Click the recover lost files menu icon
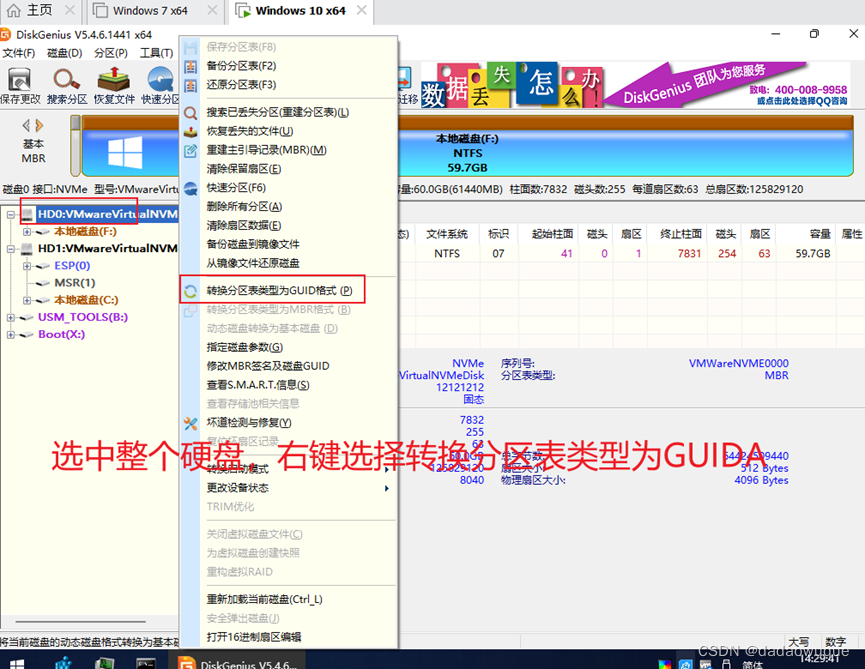Screen dimensions: 865x669 190,132
